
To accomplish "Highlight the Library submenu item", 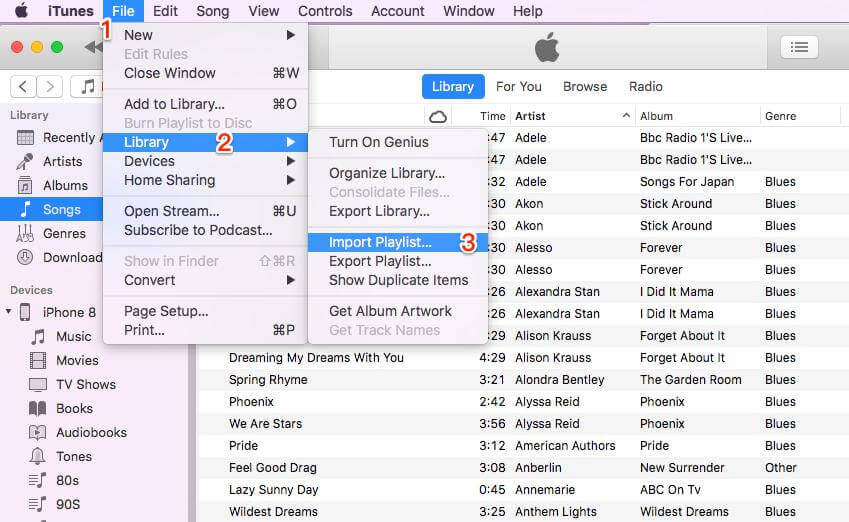I will pyautogui.click(x=206, y=142).
